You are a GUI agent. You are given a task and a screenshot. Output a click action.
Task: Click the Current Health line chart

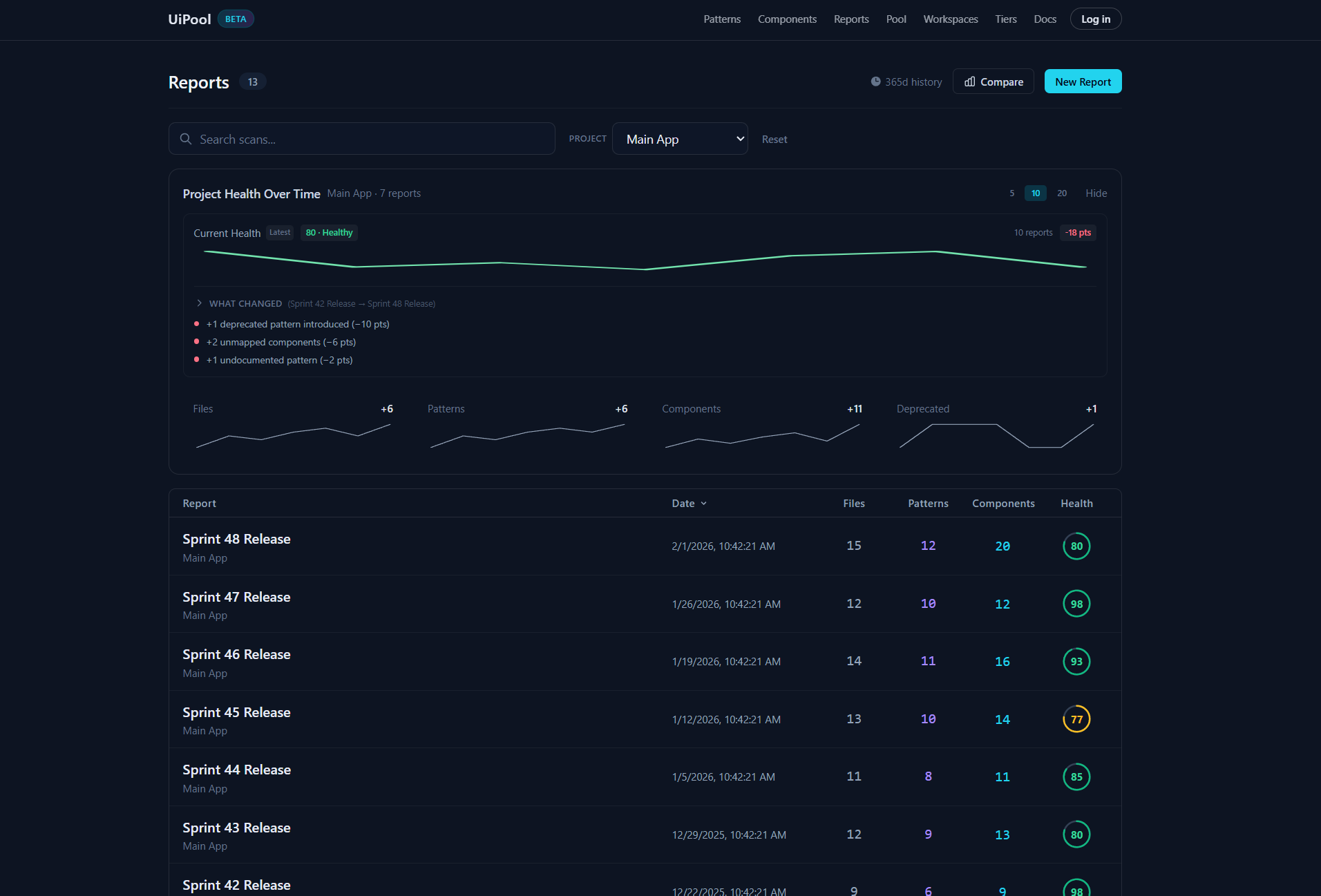645,260
